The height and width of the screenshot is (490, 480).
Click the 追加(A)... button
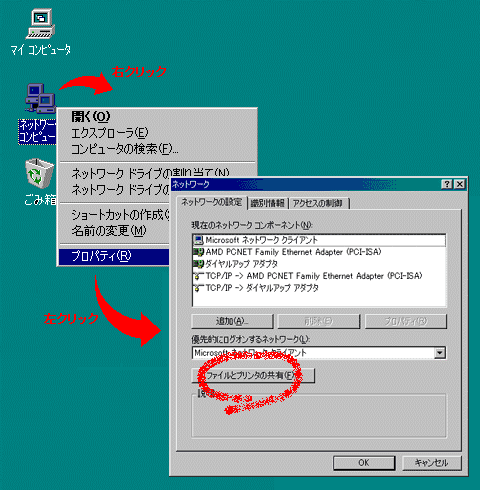pyautogui.click(x=232, y=321)
